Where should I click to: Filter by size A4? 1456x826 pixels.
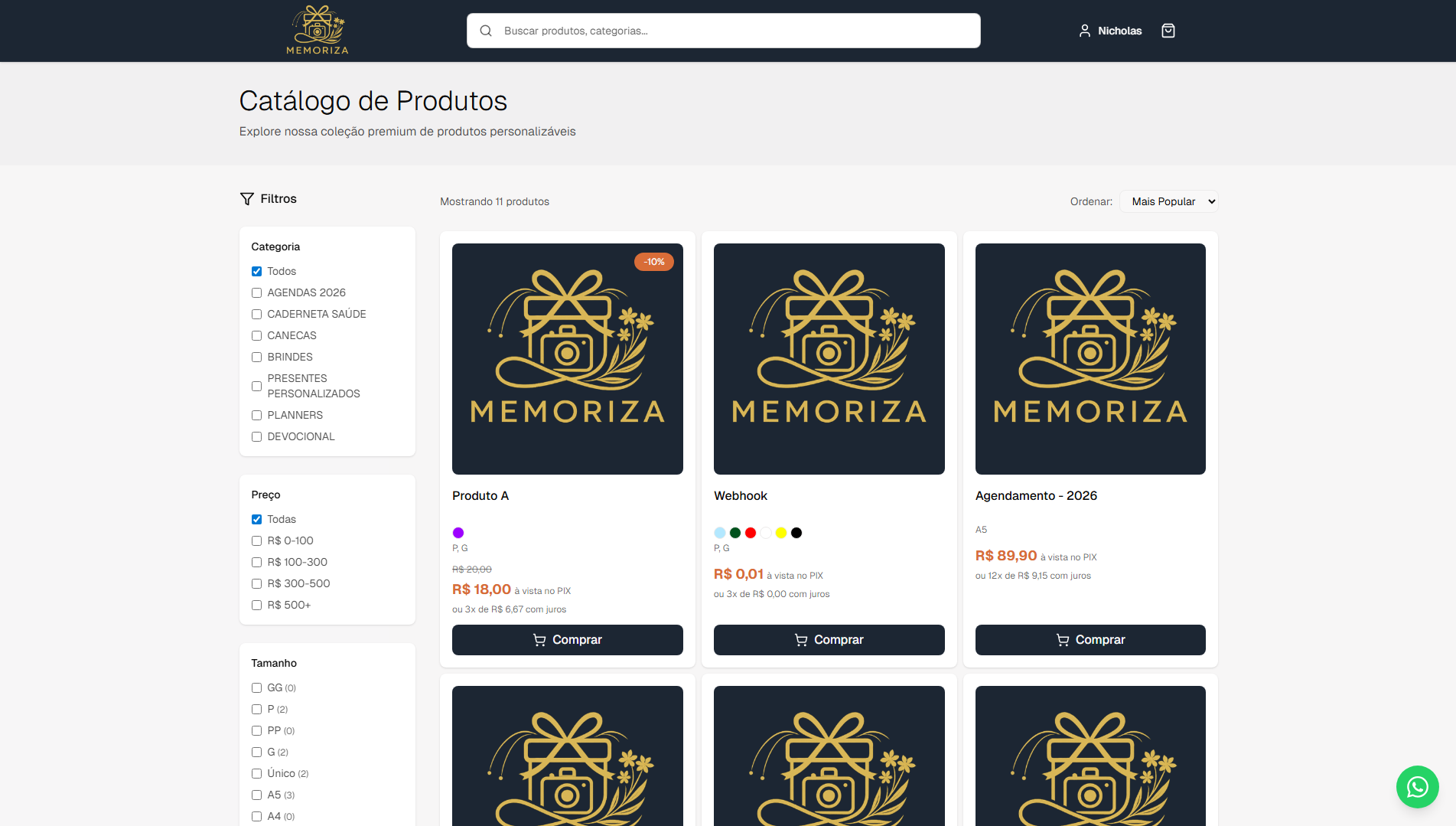coord(256,816)
